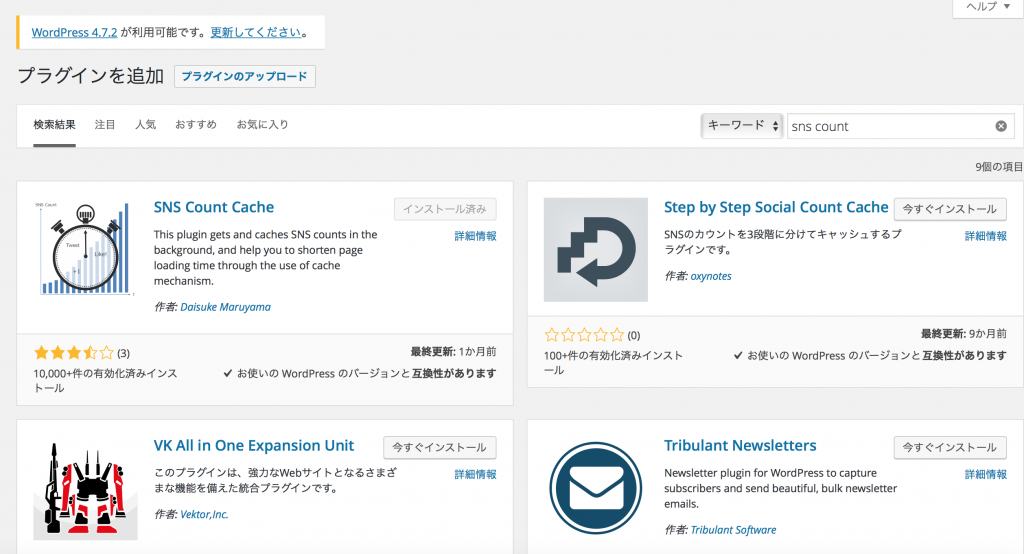Click the star rating of SNS Count Cache

pyautogui.click(x=74, y=353)
